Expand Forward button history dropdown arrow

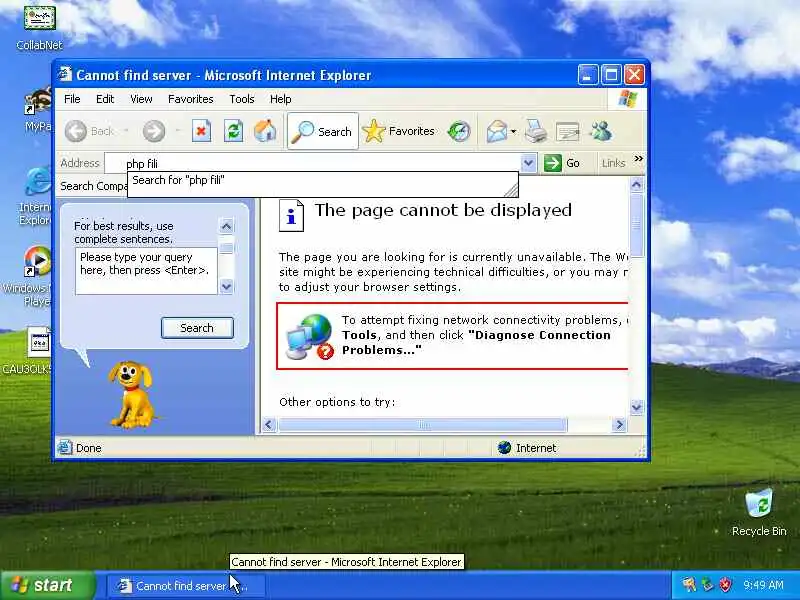178,131
